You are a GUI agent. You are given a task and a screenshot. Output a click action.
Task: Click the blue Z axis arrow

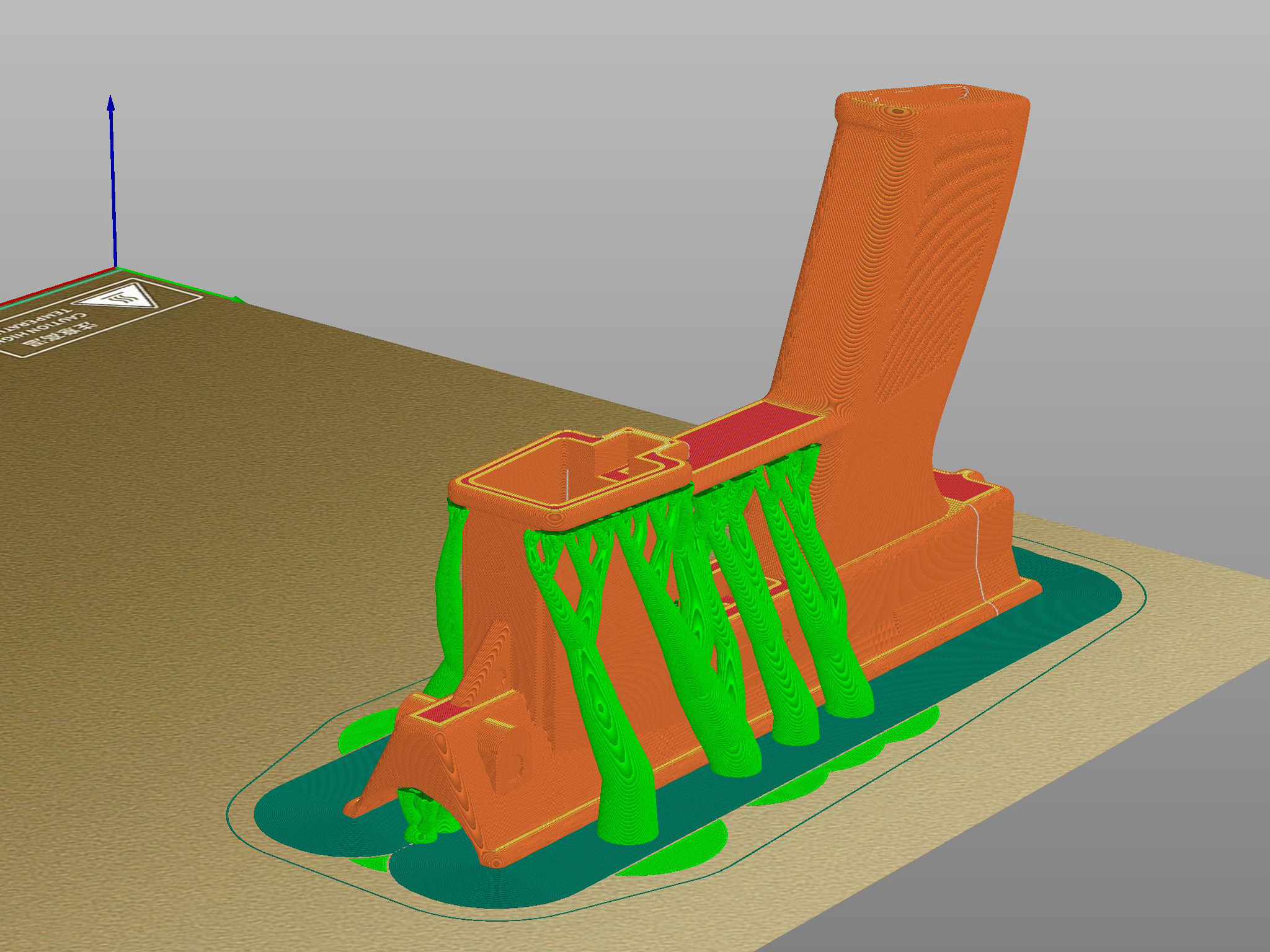(x=112, y=180)
